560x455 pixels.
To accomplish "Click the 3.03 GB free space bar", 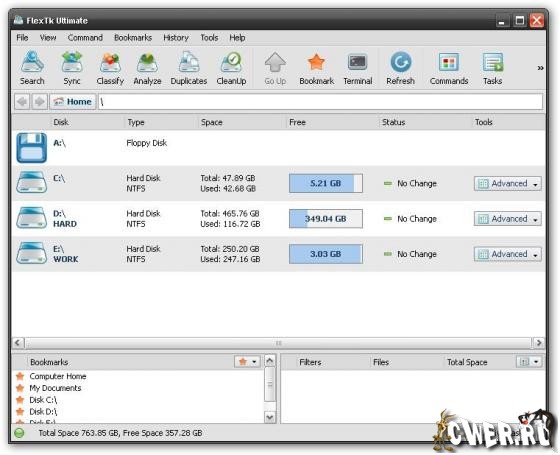I will click(326, 254).
